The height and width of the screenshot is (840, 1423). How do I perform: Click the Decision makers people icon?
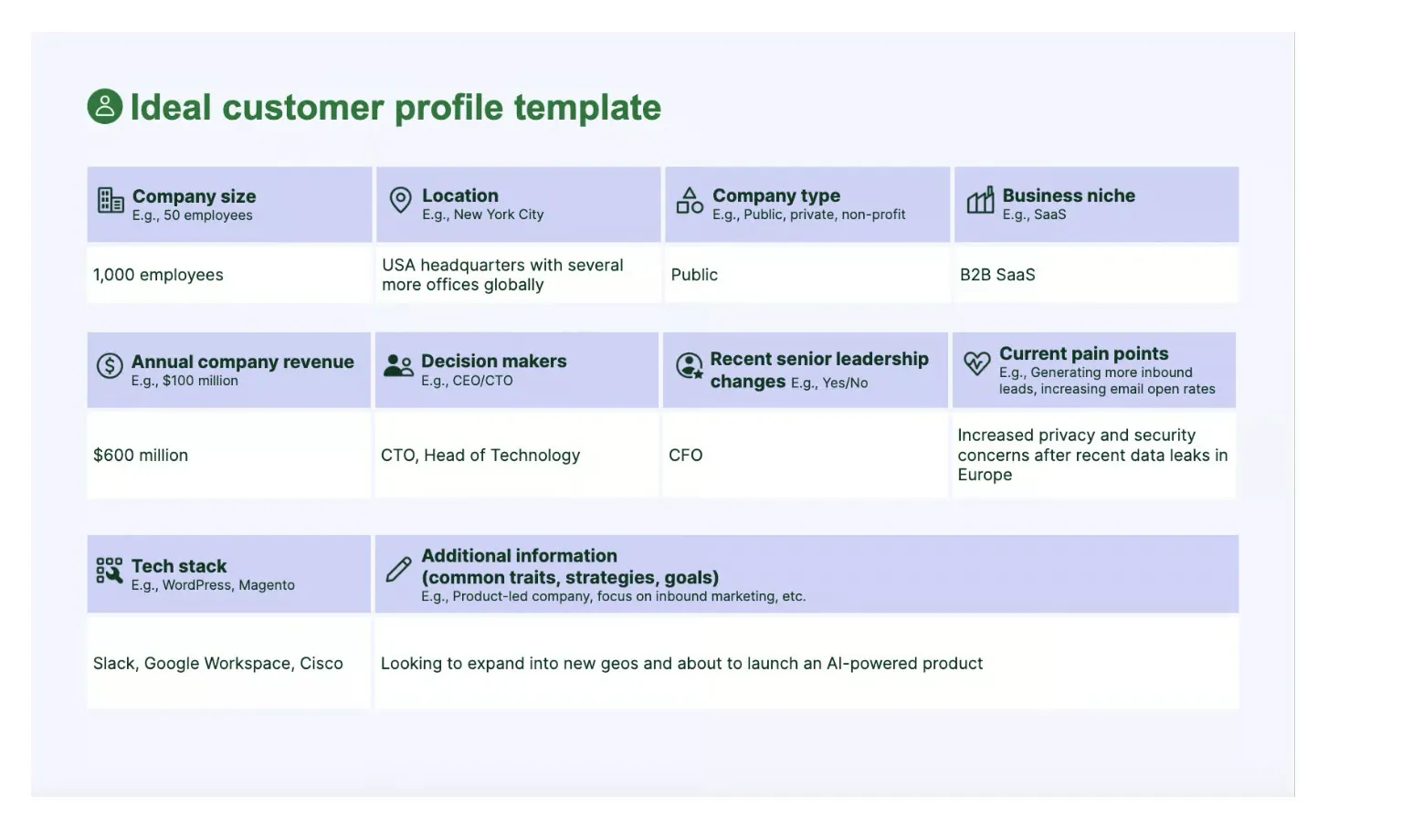[398, 366]
